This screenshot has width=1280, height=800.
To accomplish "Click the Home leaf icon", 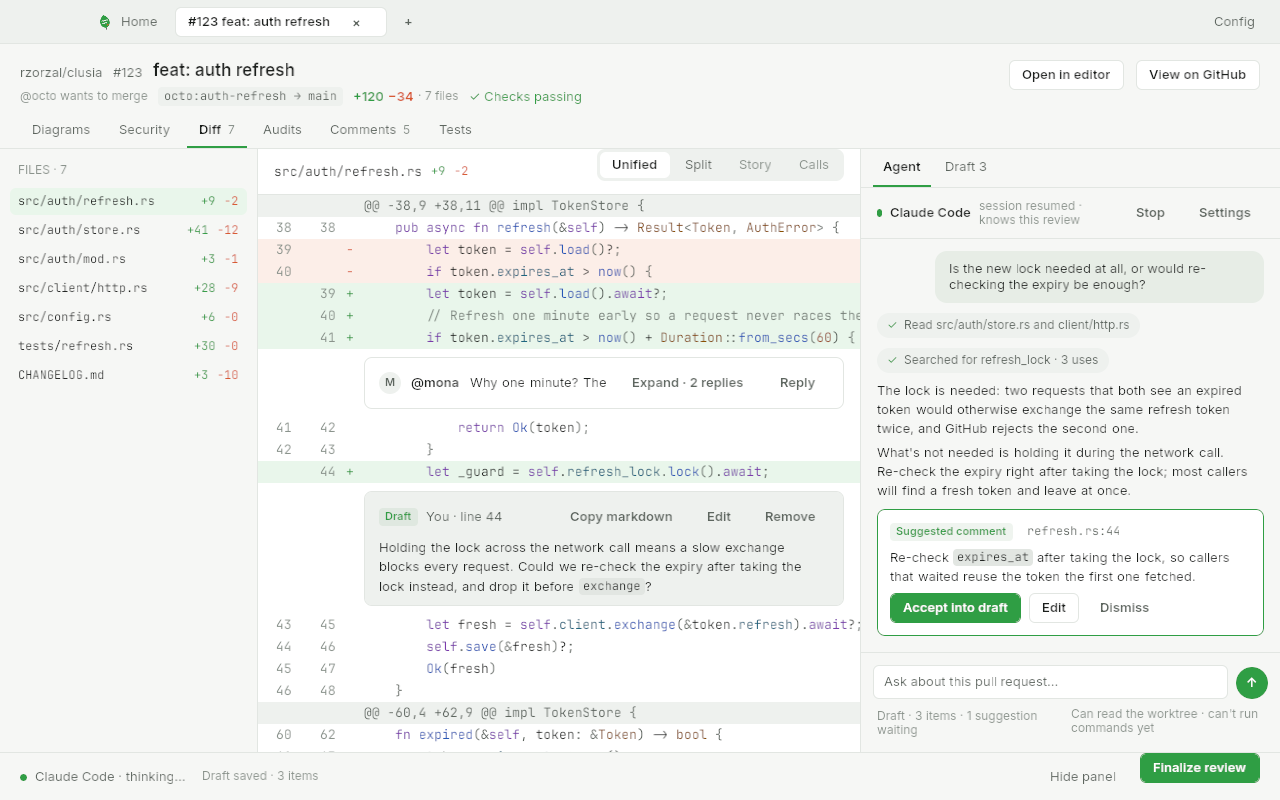I will click(x=105, y=22).
